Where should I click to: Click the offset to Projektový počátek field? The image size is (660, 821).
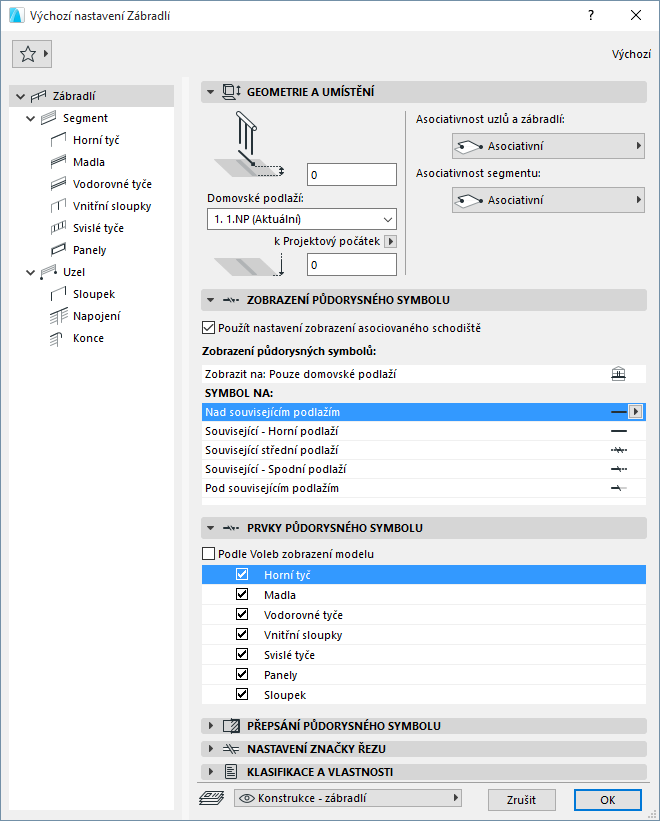point(352,265)
